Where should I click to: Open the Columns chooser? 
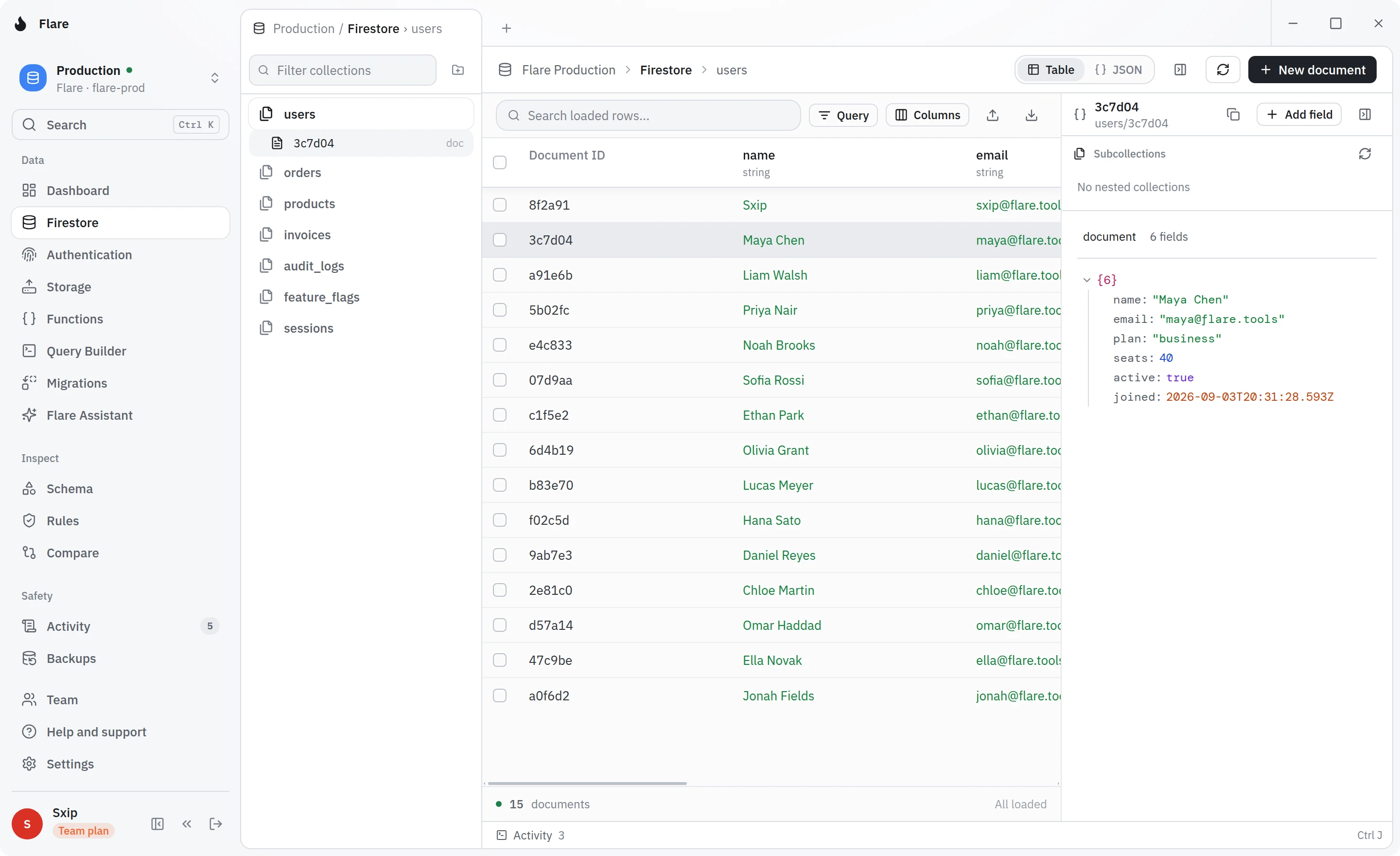tap(927, 115)
